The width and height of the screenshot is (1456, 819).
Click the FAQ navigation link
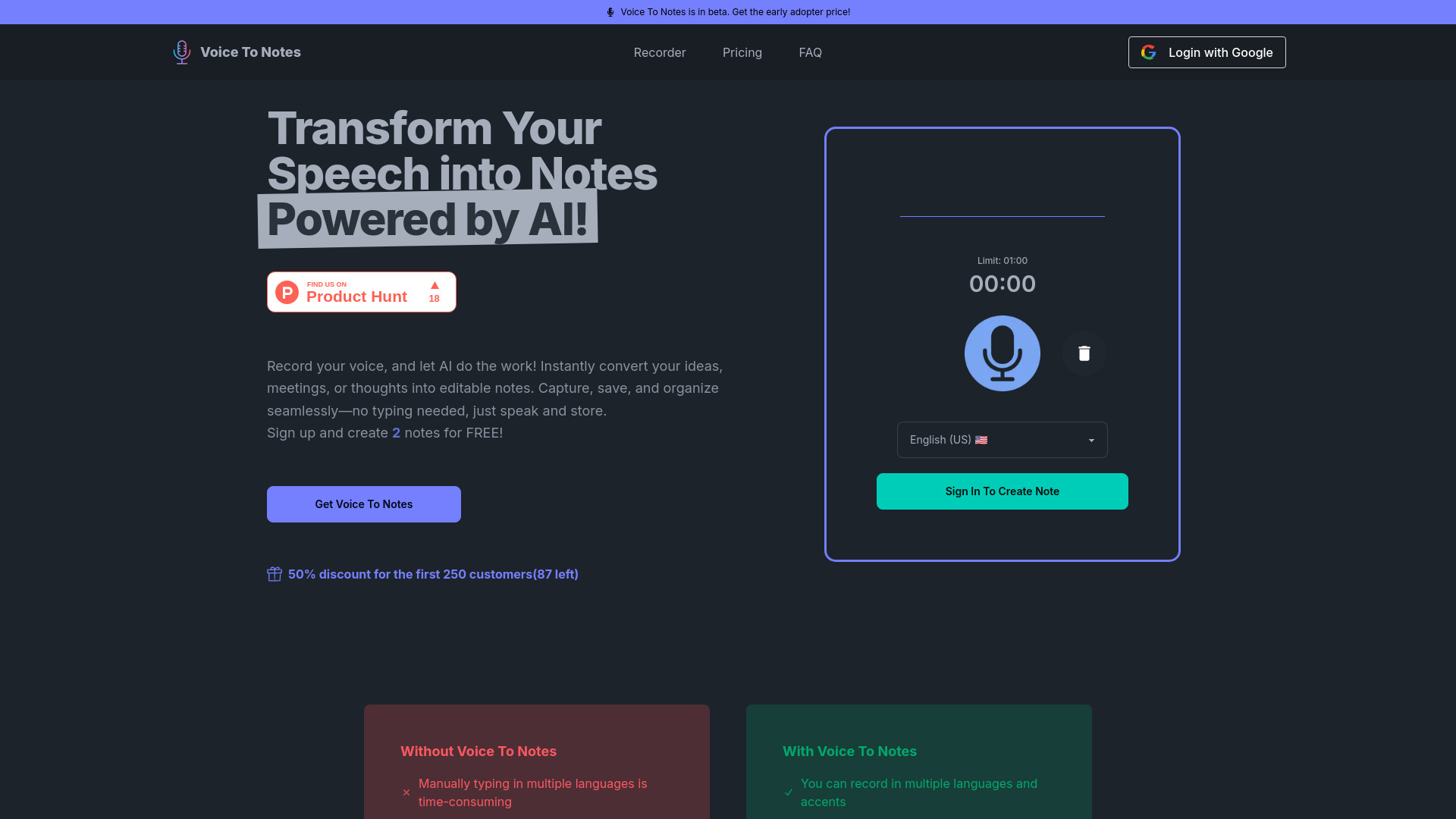coord(810,52)
